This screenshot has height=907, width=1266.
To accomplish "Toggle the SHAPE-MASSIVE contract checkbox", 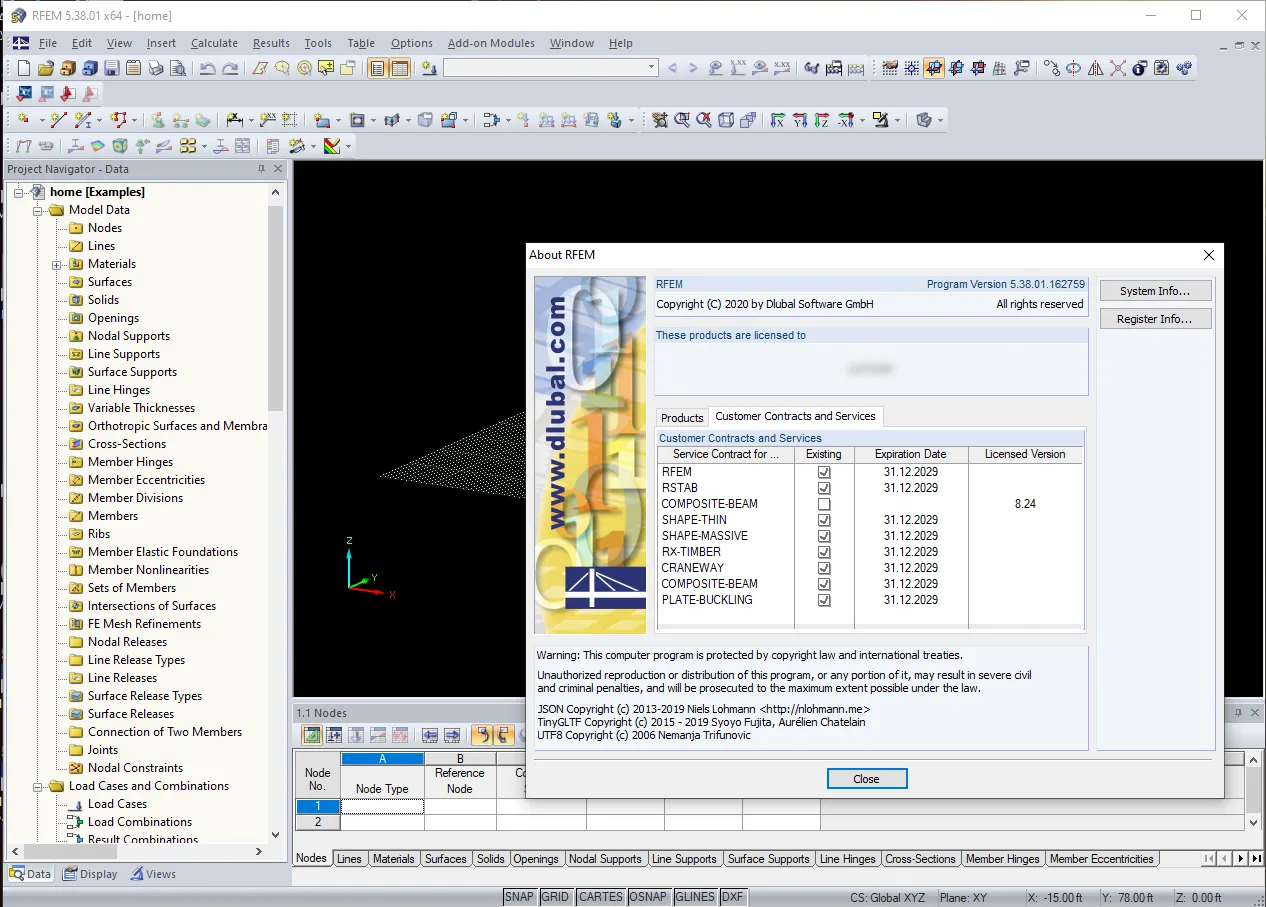I will click(x=824, y=536).
